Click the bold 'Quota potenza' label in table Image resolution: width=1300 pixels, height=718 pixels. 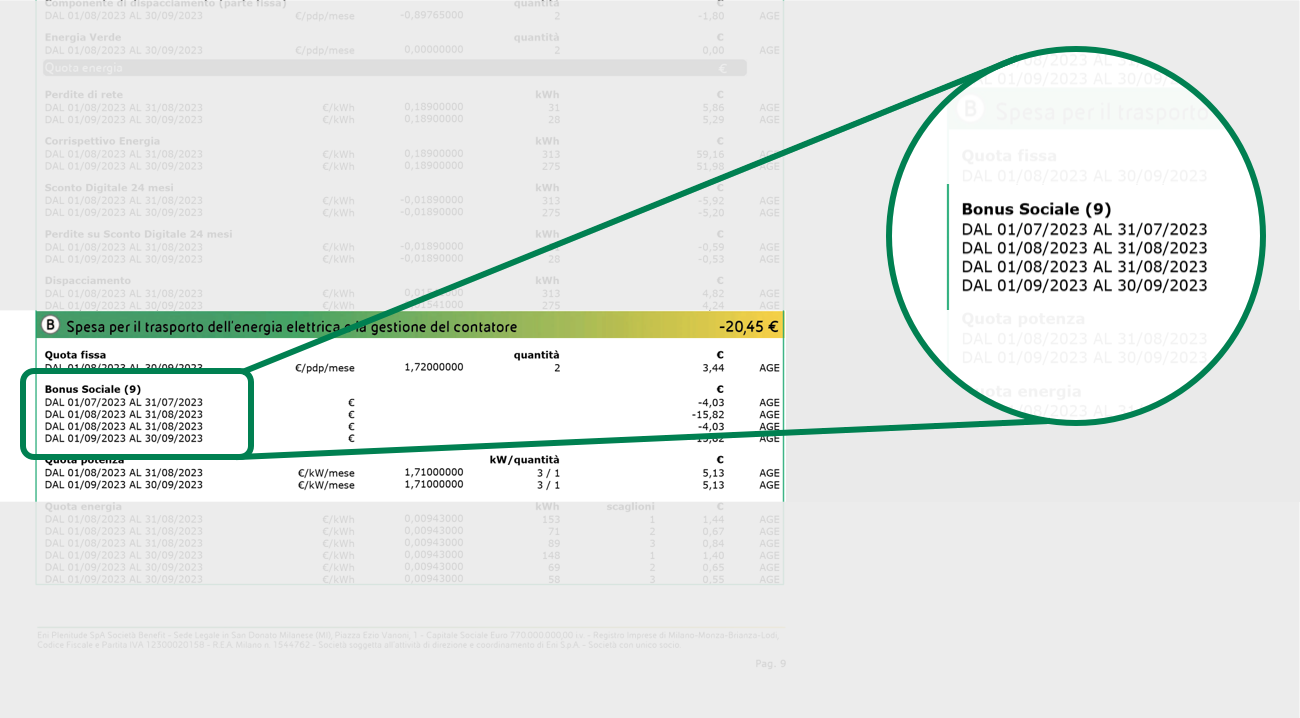click(x=84, y=460)
